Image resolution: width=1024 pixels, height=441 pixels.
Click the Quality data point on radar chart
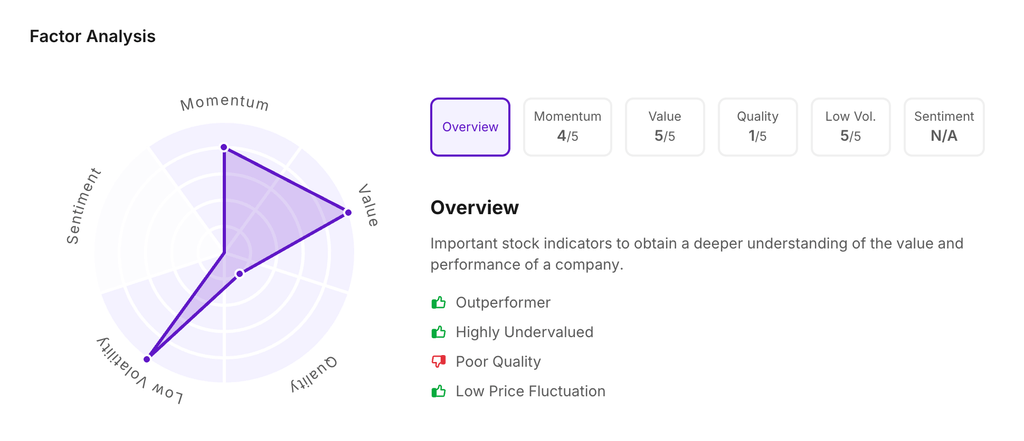coord(239,273)
